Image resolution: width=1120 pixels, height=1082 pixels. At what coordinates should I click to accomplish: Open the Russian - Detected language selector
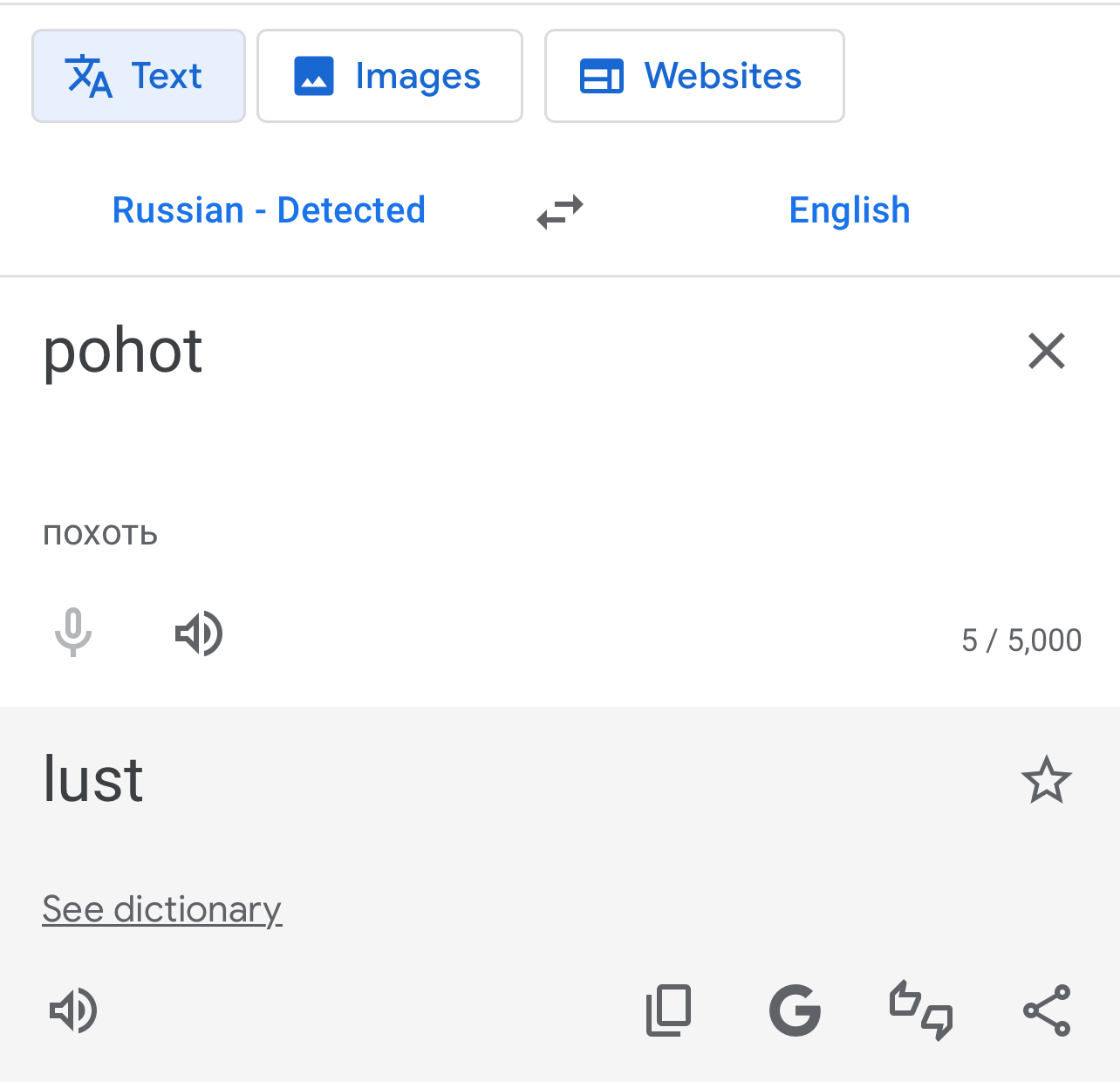click(x=269, y=210)
